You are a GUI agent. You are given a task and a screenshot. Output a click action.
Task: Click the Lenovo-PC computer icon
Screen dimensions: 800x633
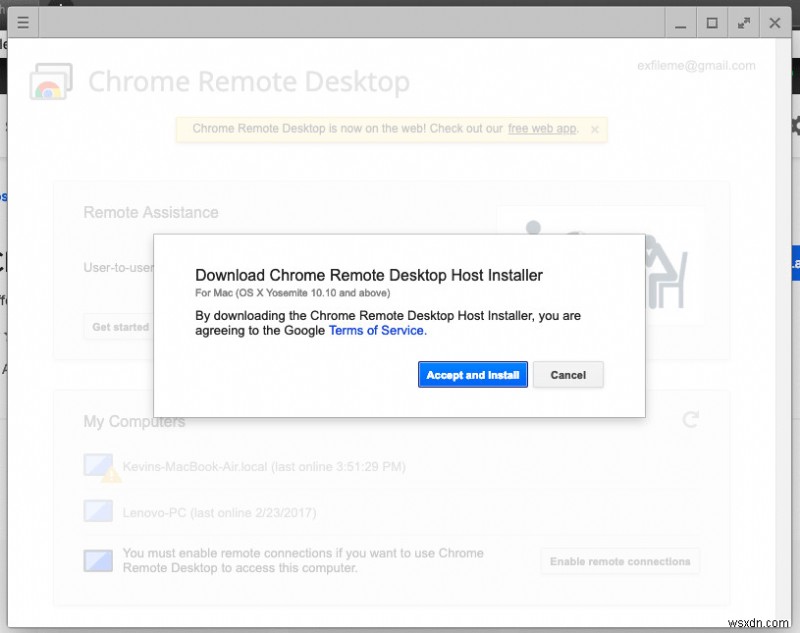(x=97, y=511)
